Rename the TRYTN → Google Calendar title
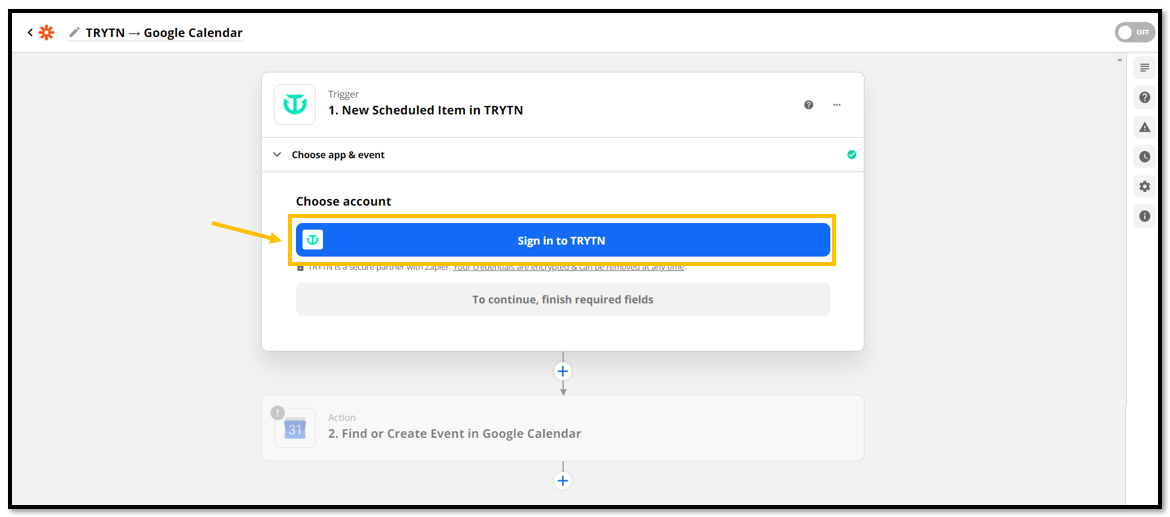Screen dimensions: 1170x517 tap(163, 33)
